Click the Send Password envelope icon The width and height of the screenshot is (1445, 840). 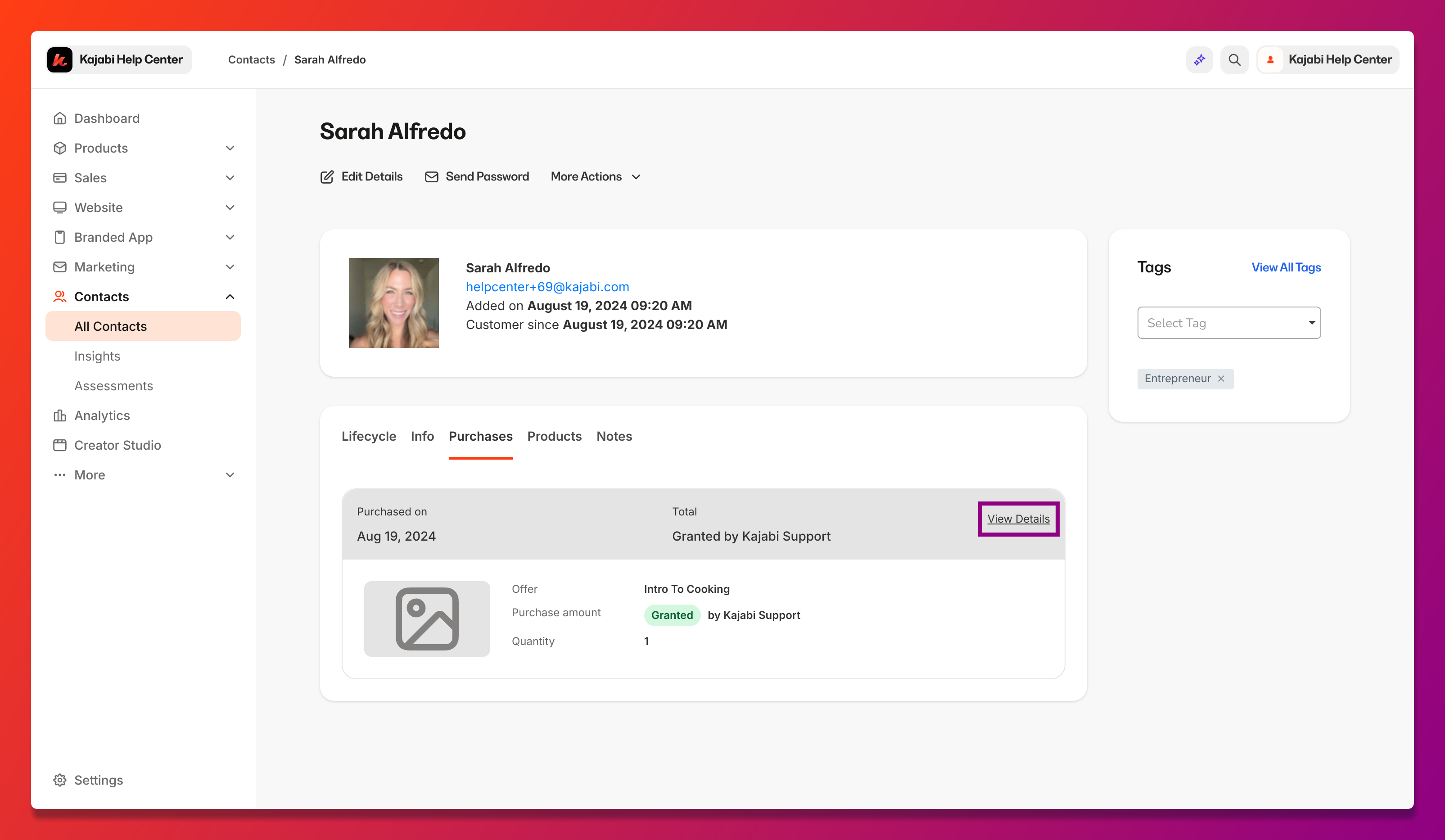(431, 176)
